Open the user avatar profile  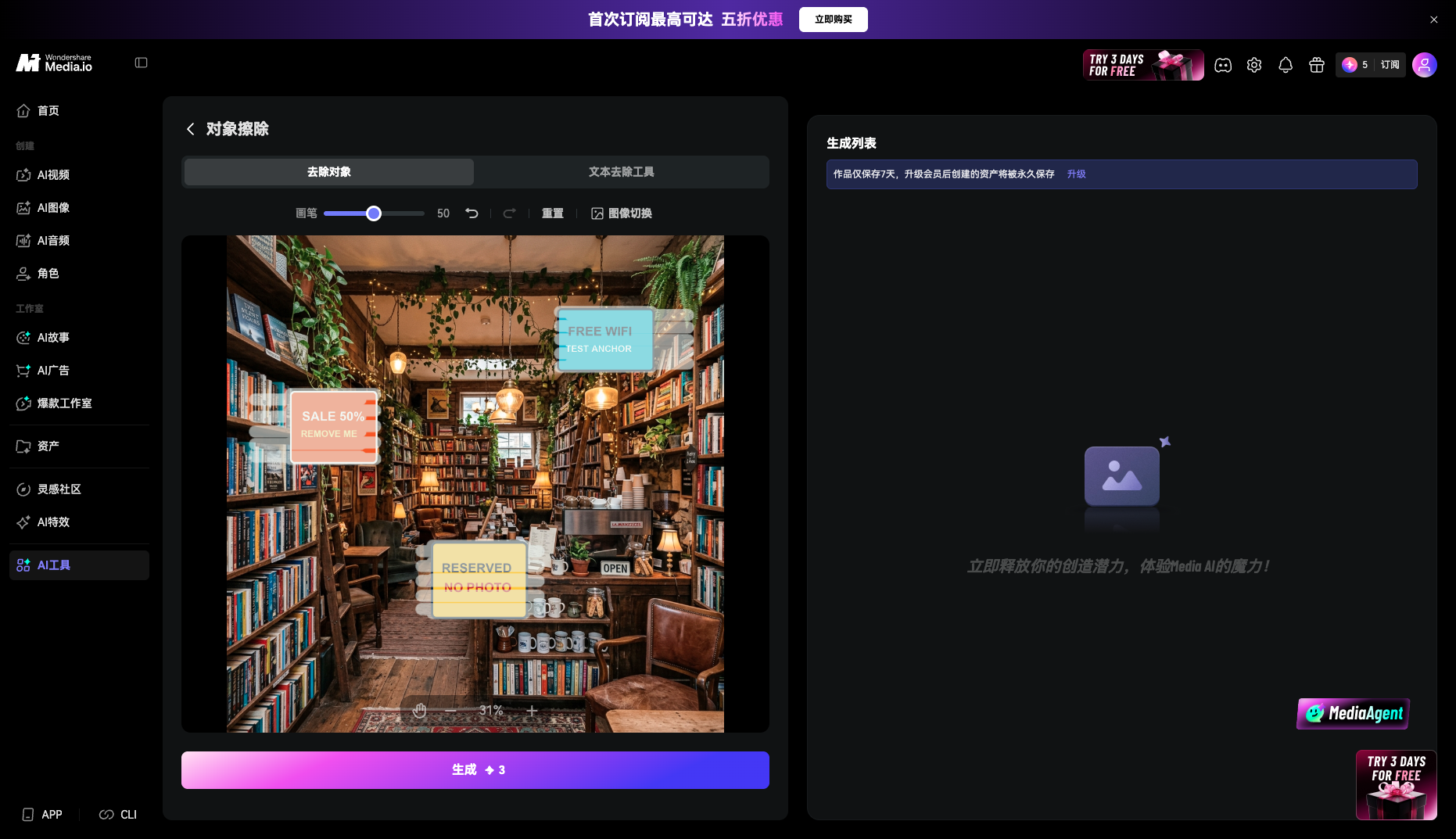[1424, 65]
